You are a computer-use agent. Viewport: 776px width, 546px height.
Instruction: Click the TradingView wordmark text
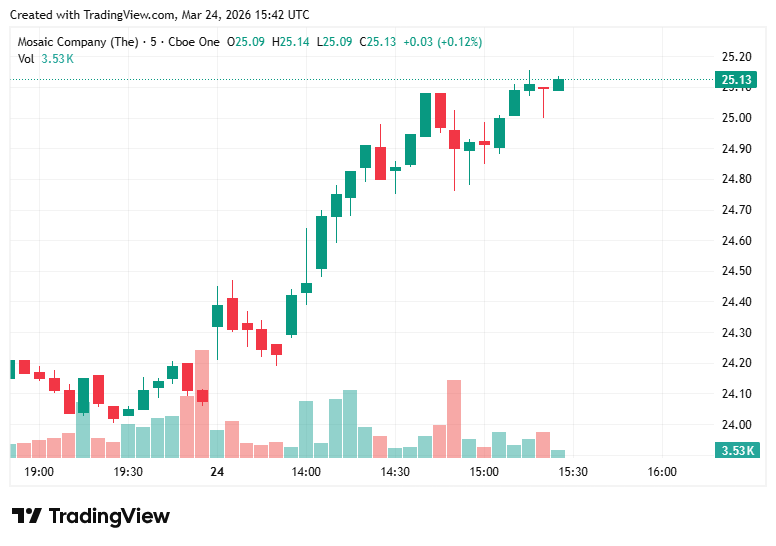[x=109, y=516]
